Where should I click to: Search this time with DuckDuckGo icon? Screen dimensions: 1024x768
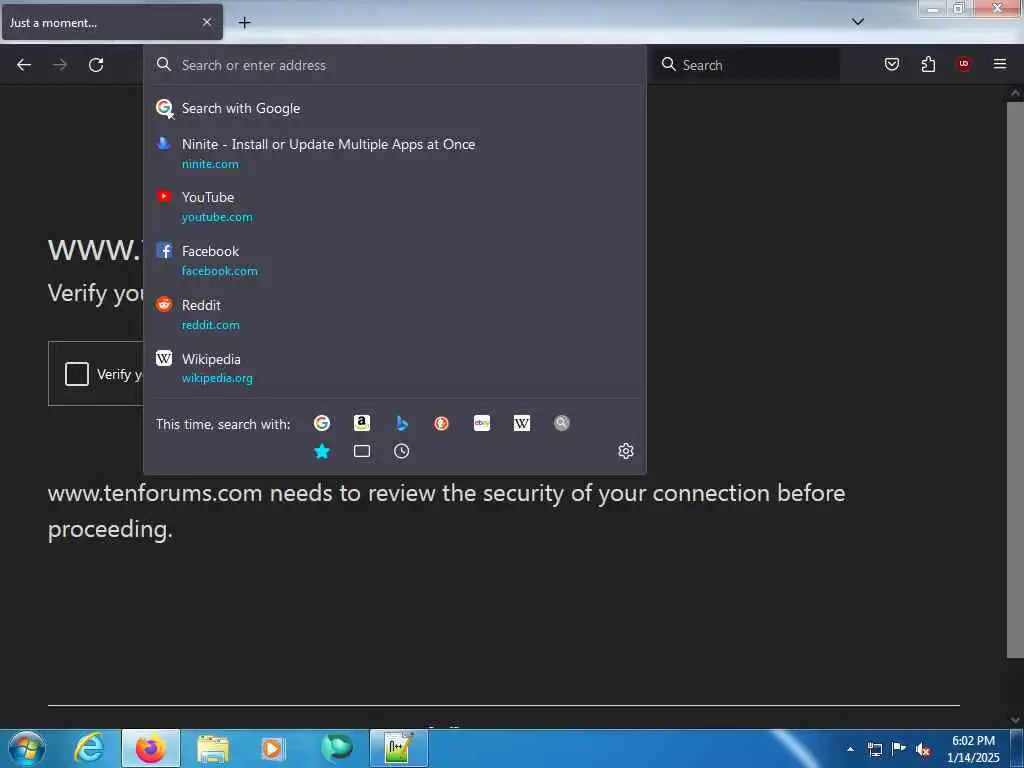tap(441, 423)
